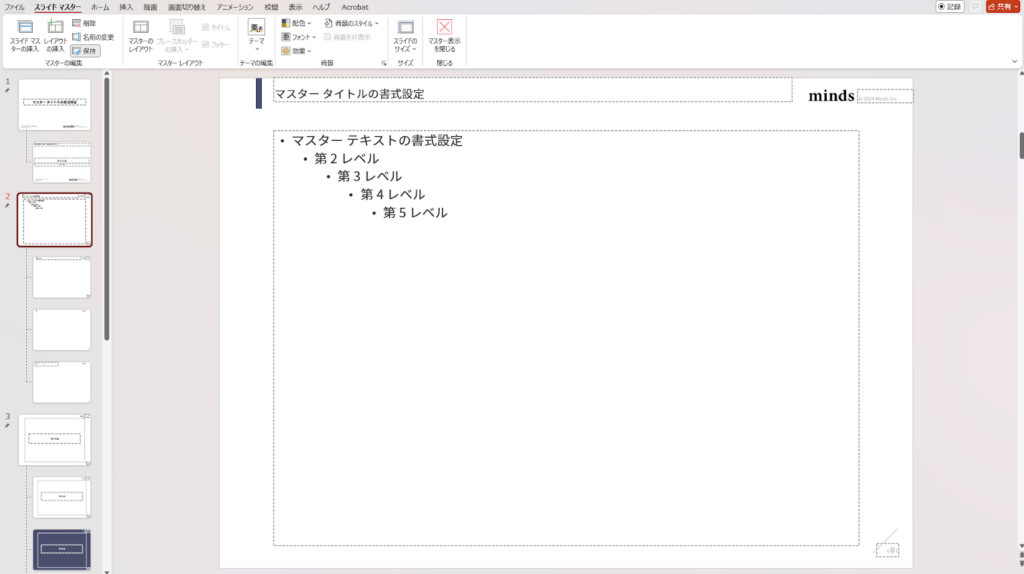Toggle the タイトル checkbox
This screenshot has width=1024, height=574.
pyautogui.click(x=215, y=28)
